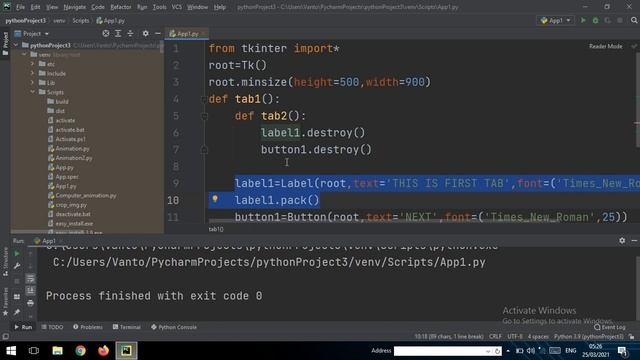Click Collapse All icon in Project panel

pyautogui.click(x=130, y=33)
